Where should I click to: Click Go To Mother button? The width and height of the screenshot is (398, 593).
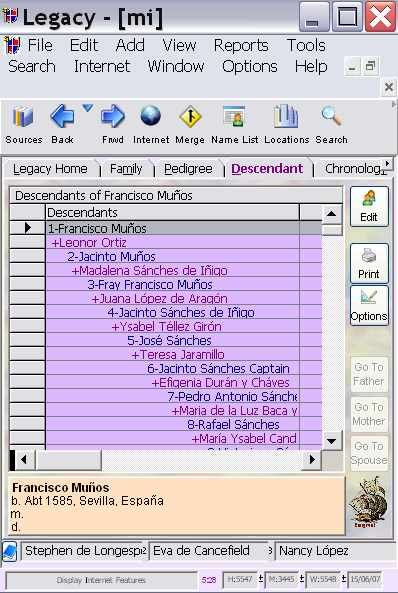click(369, 414)
